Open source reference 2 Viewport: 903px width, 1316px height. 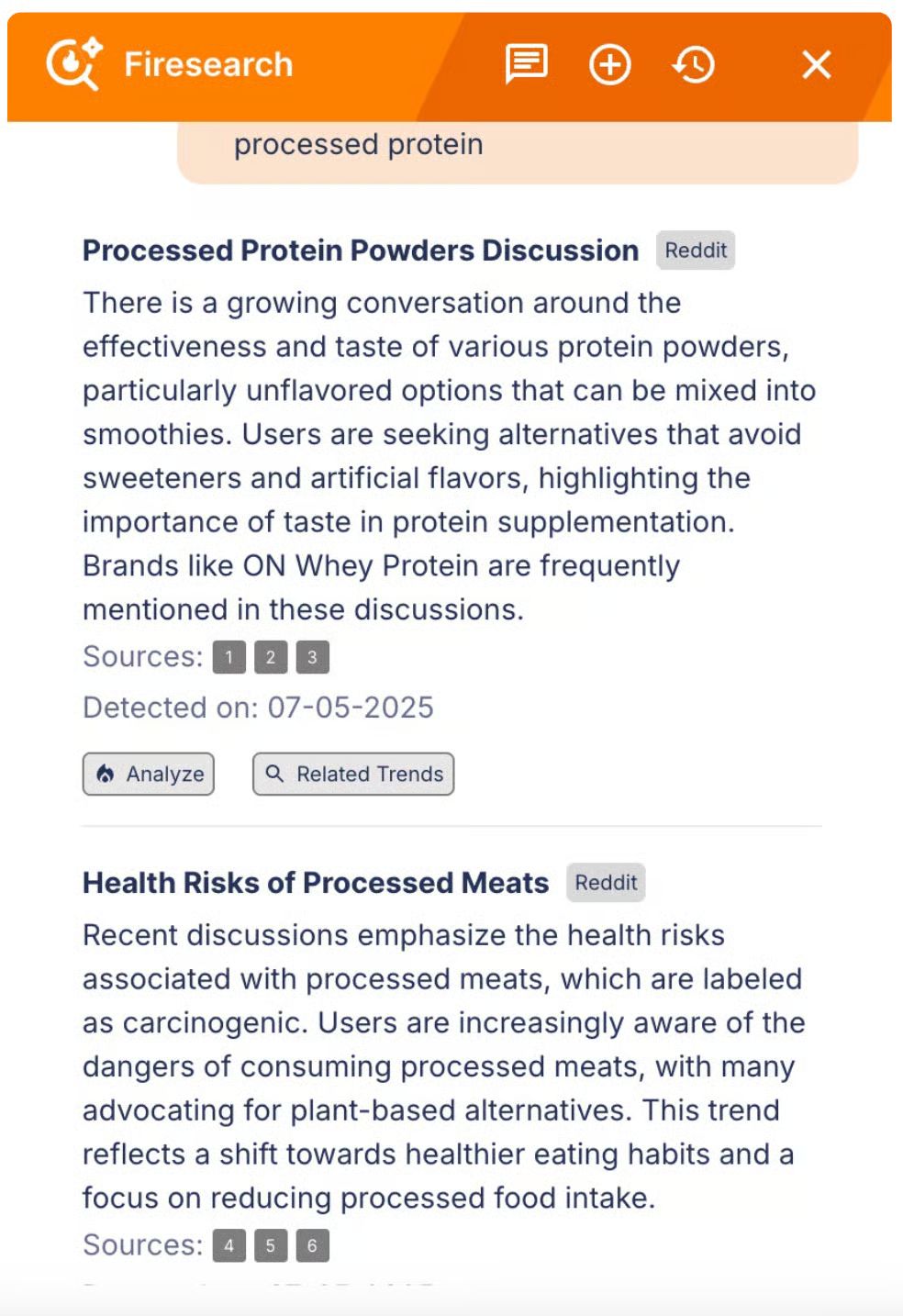271,657
